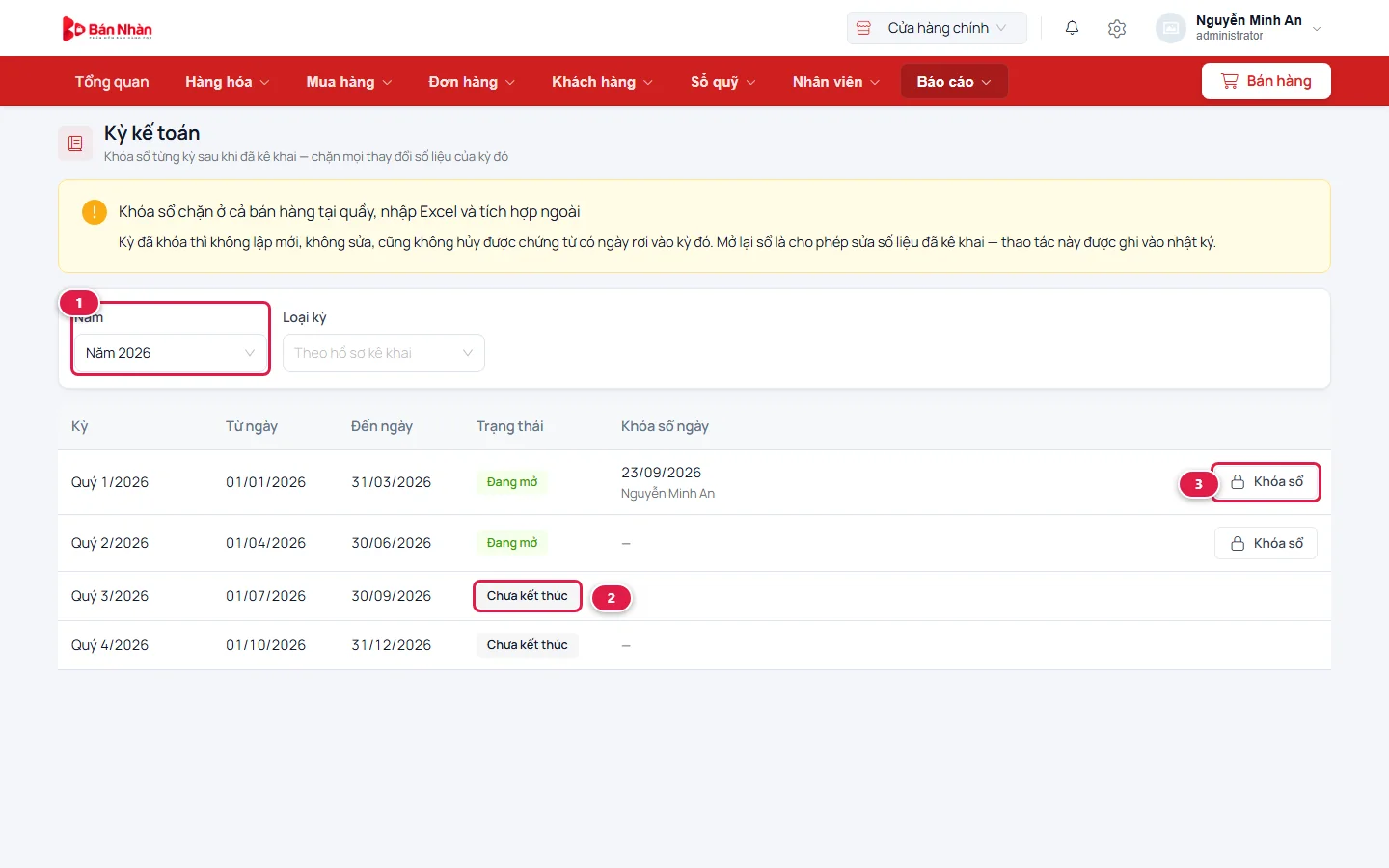Click the Kỳ column header

[80, 426]
